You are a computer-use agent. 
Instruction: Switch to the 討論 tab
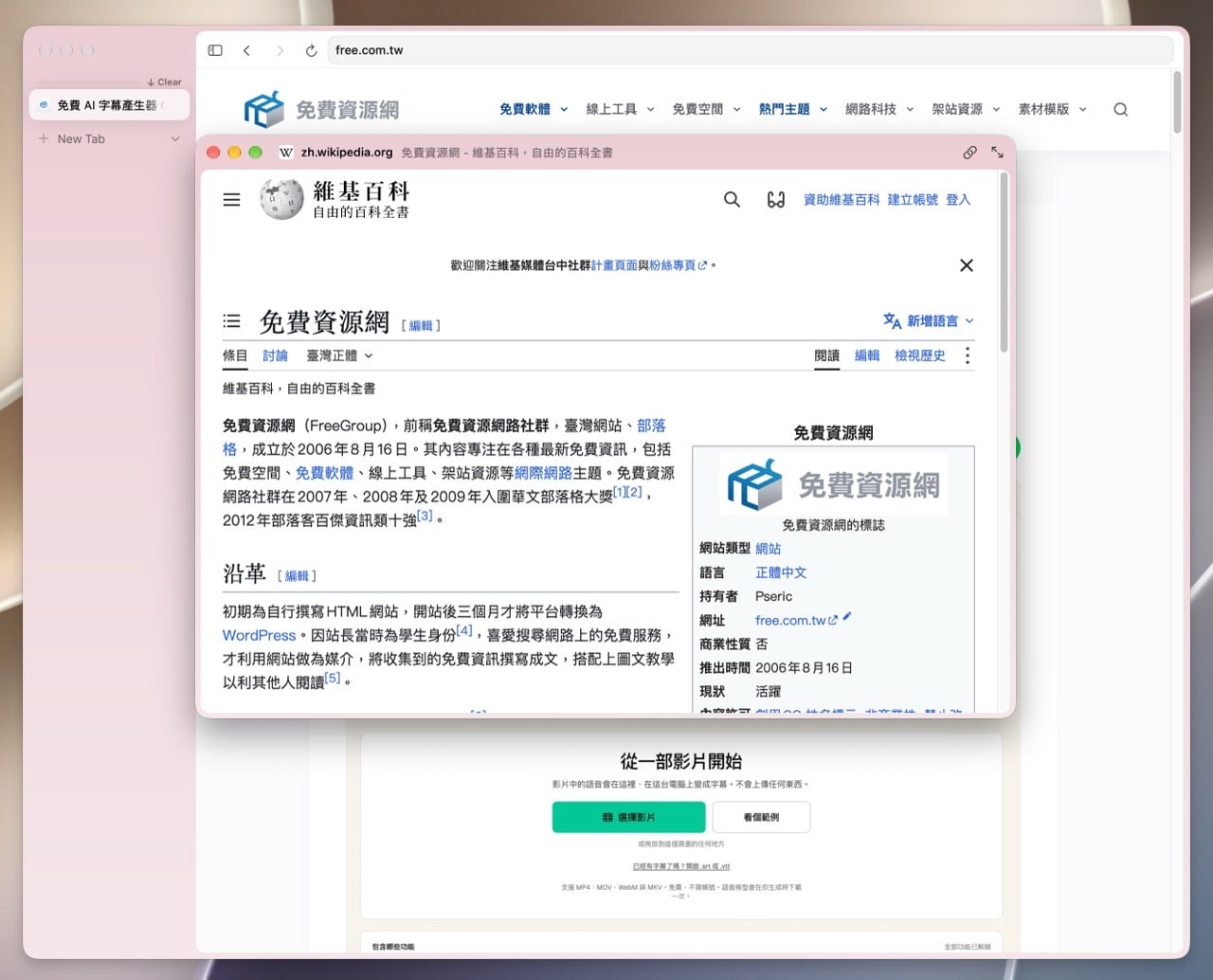coord(275,355)
